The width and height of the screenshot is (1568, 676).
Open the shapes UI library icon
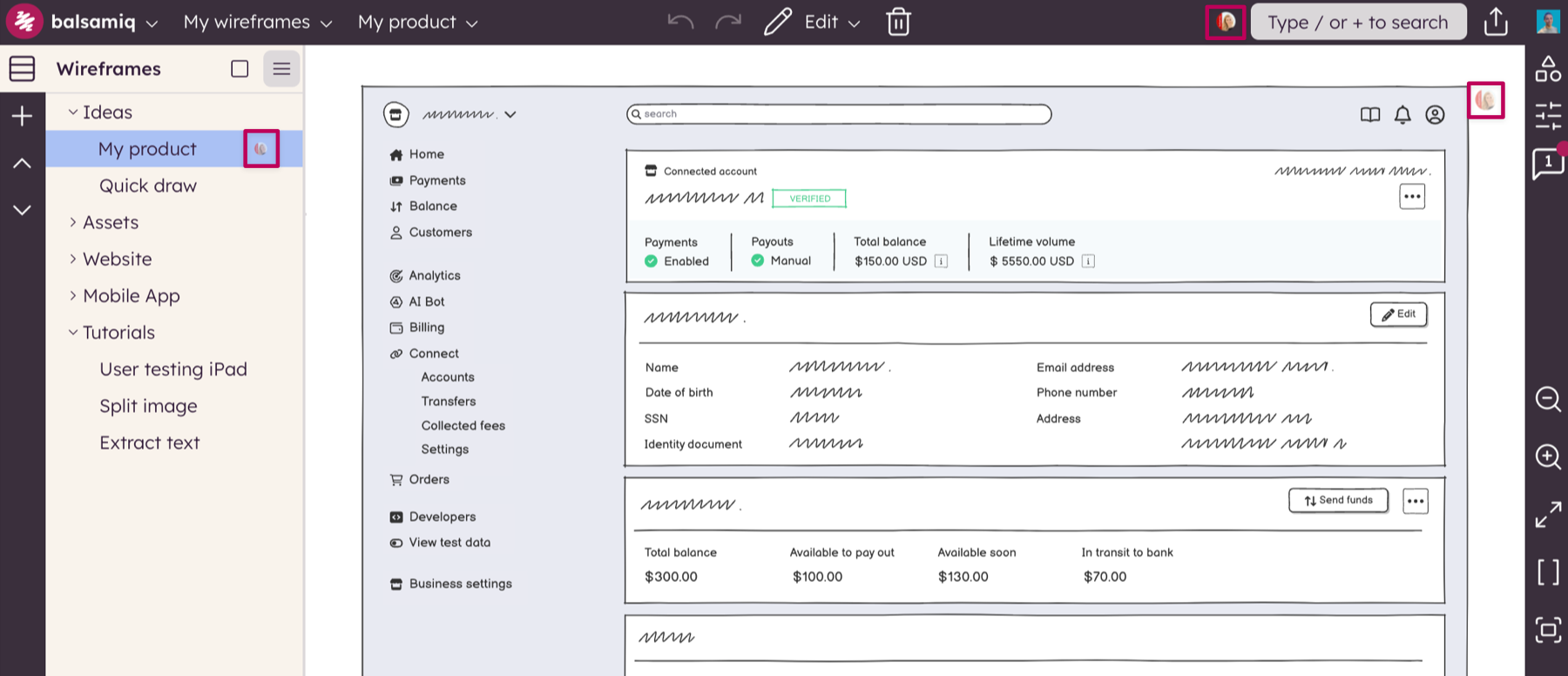tap(1548, 69)
